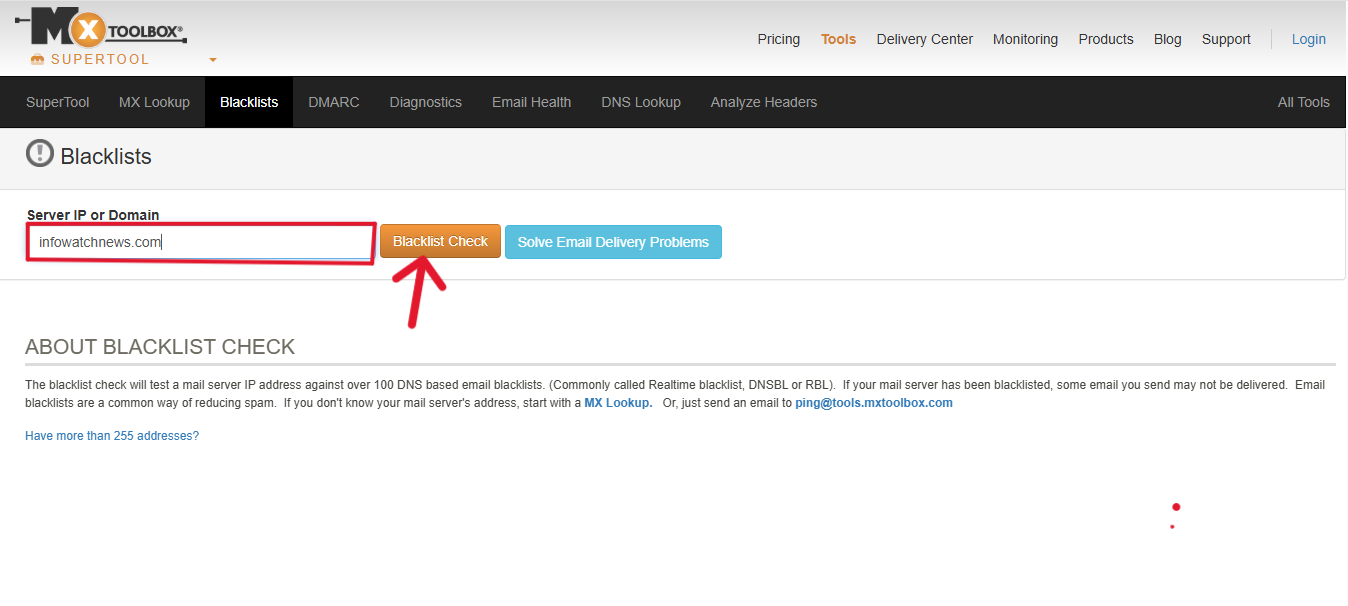Open the Monitoring menu item
This screenshot has height=606, width=1348.
[1025, 39]
